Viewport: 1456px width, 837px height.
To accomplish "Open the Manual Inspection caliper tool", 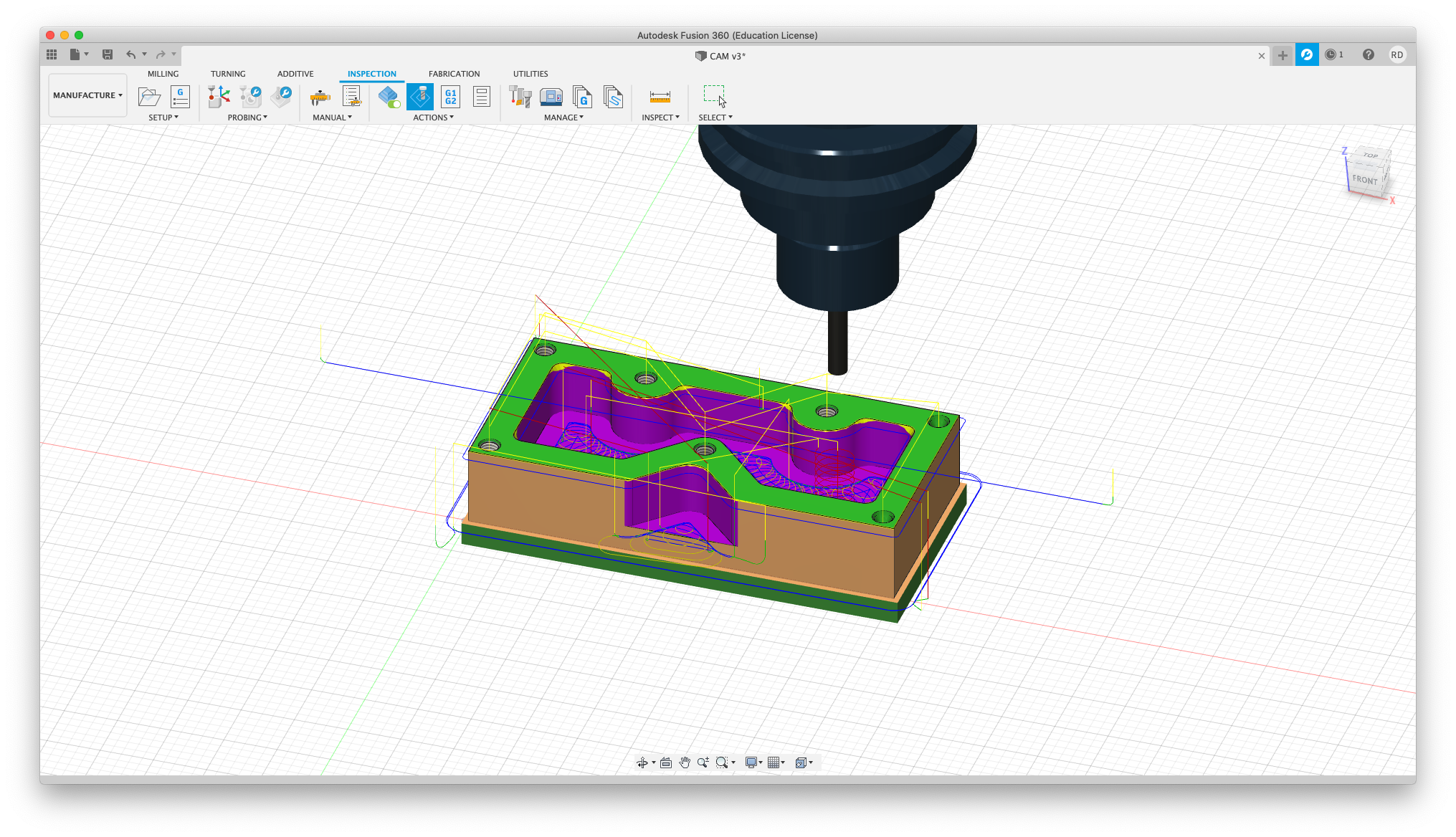I will [320, 96].
